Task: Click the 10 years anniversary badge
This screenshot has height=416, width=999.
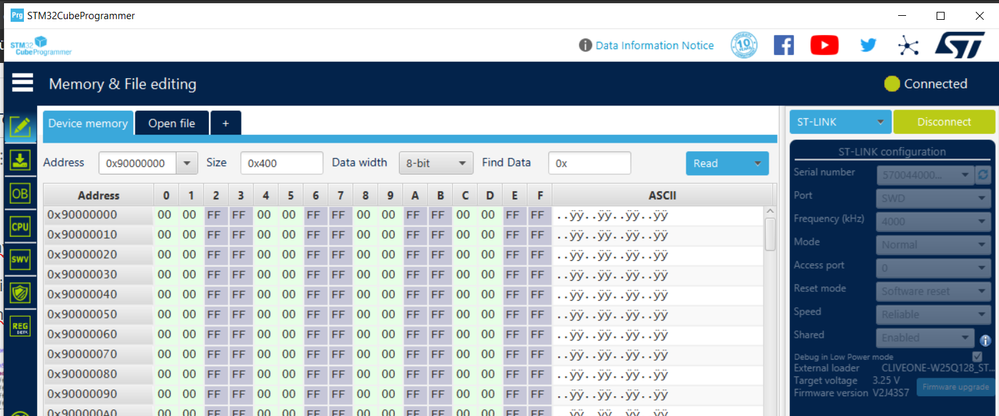Action: coord(744,45)
